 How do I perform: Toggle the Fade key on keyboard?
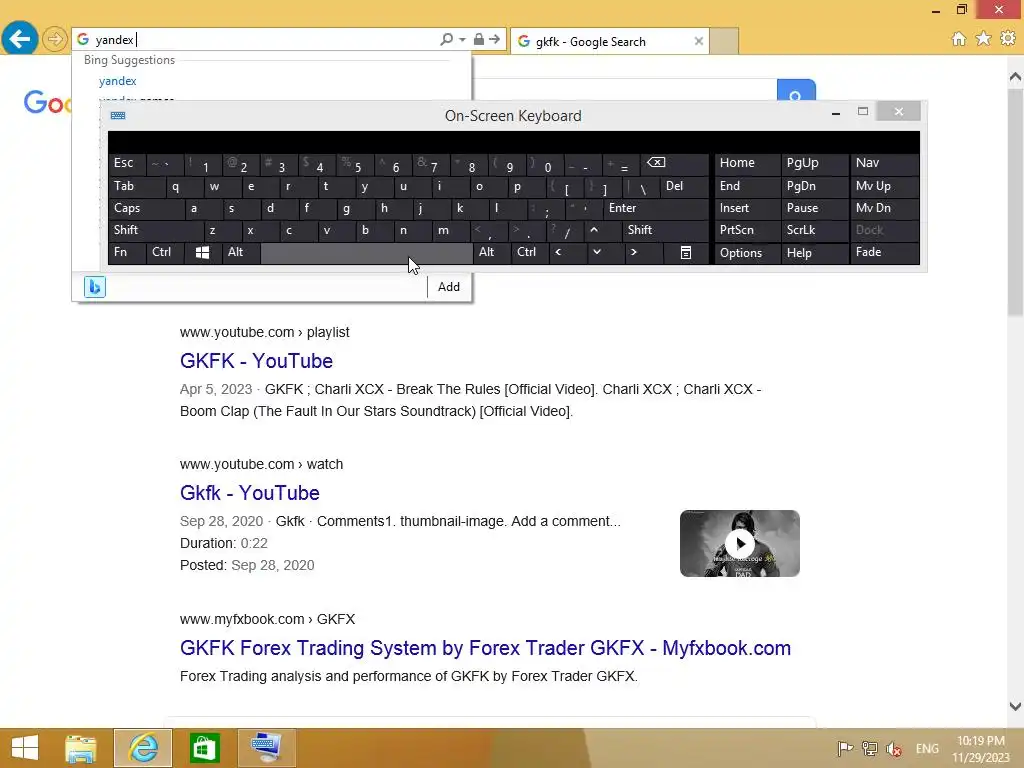pyautogui.click(x=884, y=253)
